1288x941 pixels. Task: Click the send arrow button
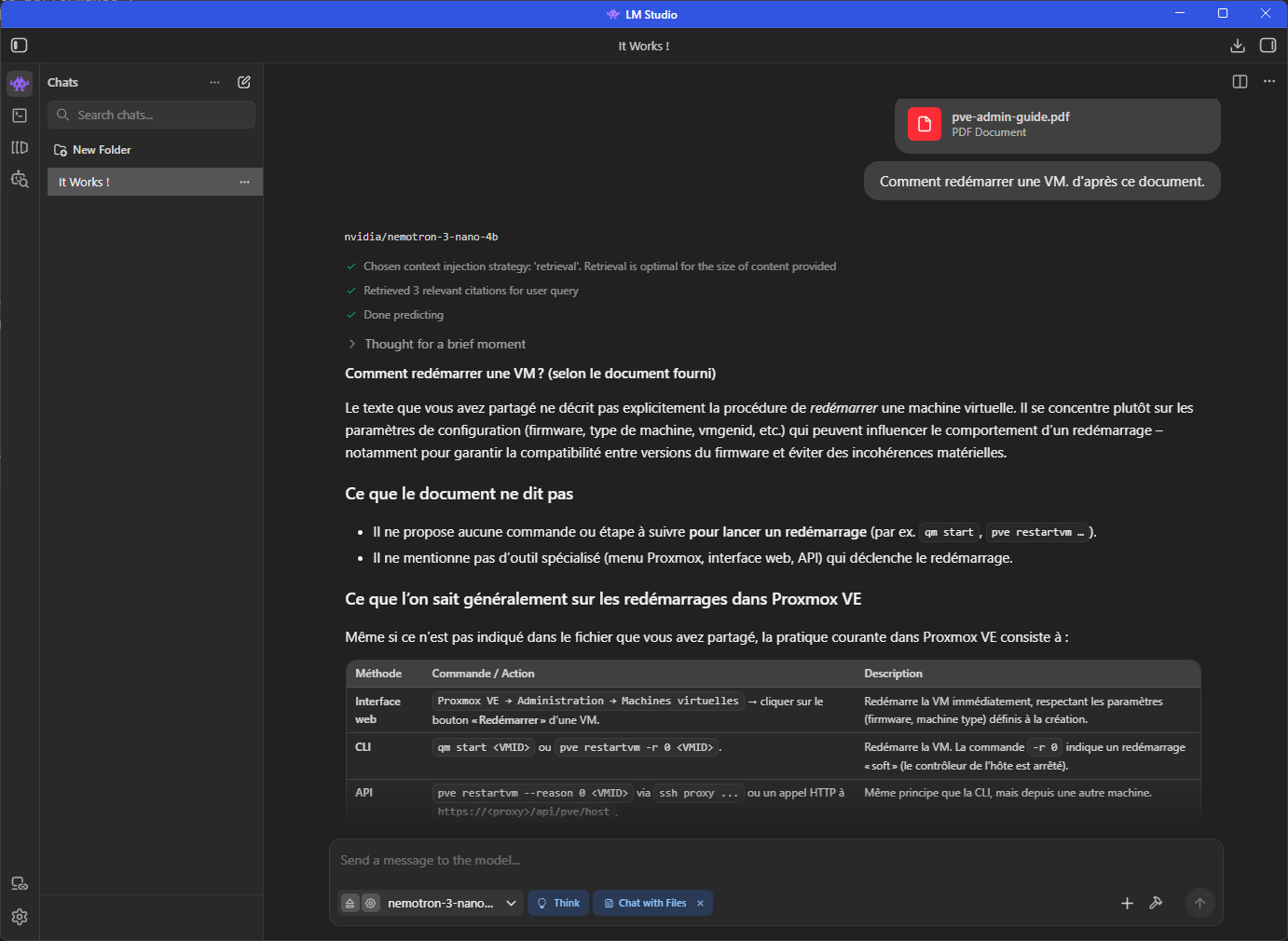pos(1200,903)
